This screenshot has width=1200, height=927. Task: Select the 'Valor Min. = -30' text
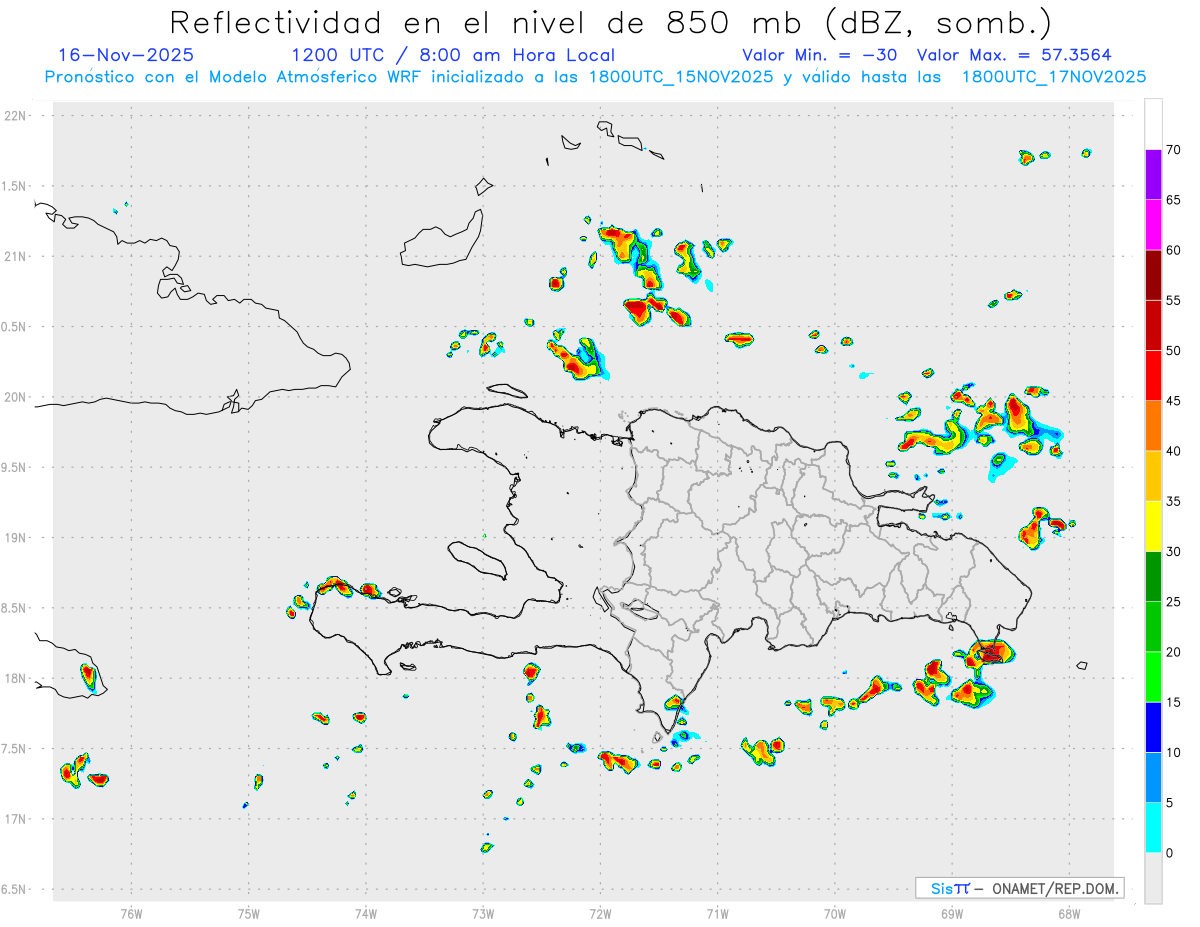[820, 55]
